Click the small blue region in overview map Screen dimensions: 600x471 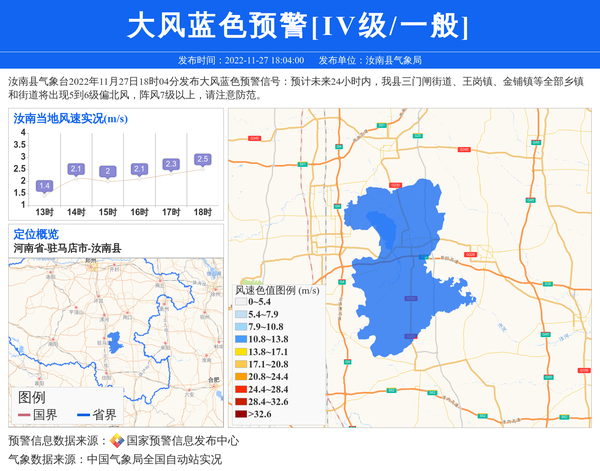coord(114,343)
